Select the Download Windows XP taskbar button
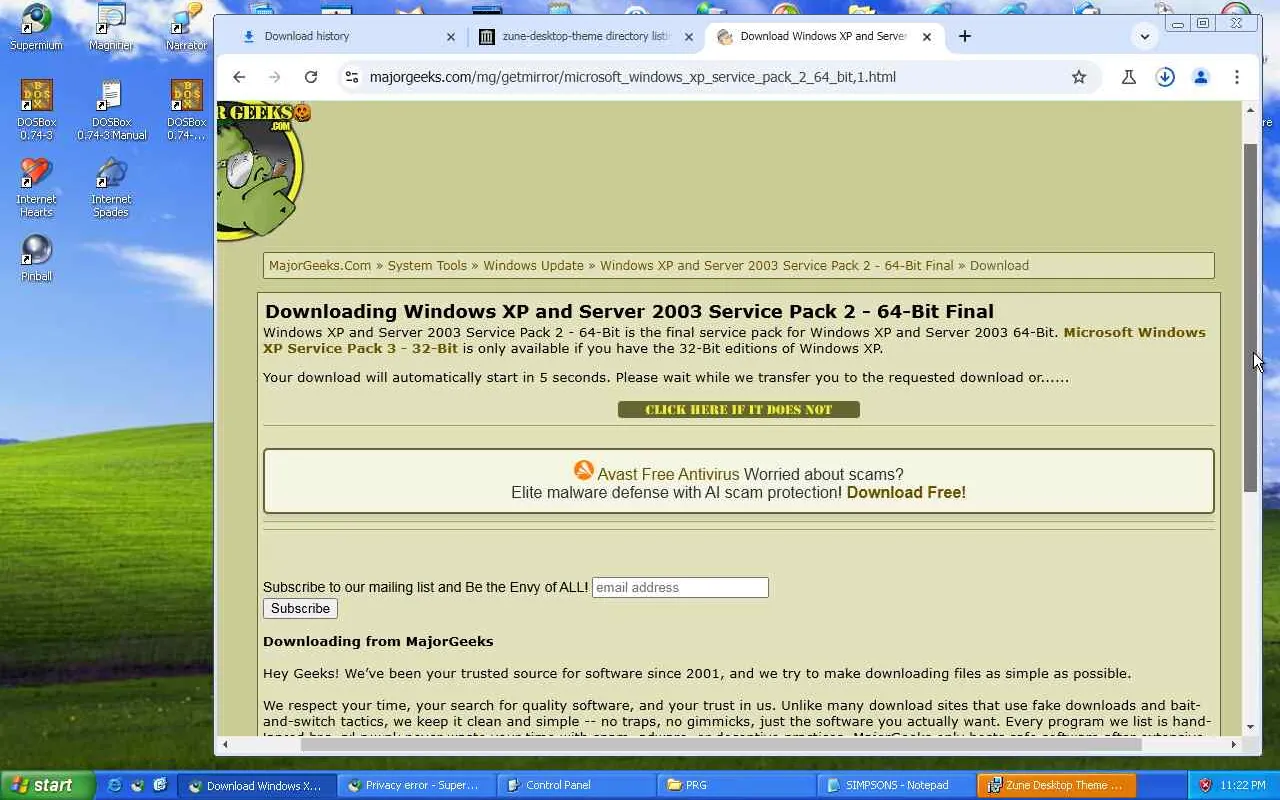Image resolution: width=1280 pixels, height=800 pixels. point(257,785)
